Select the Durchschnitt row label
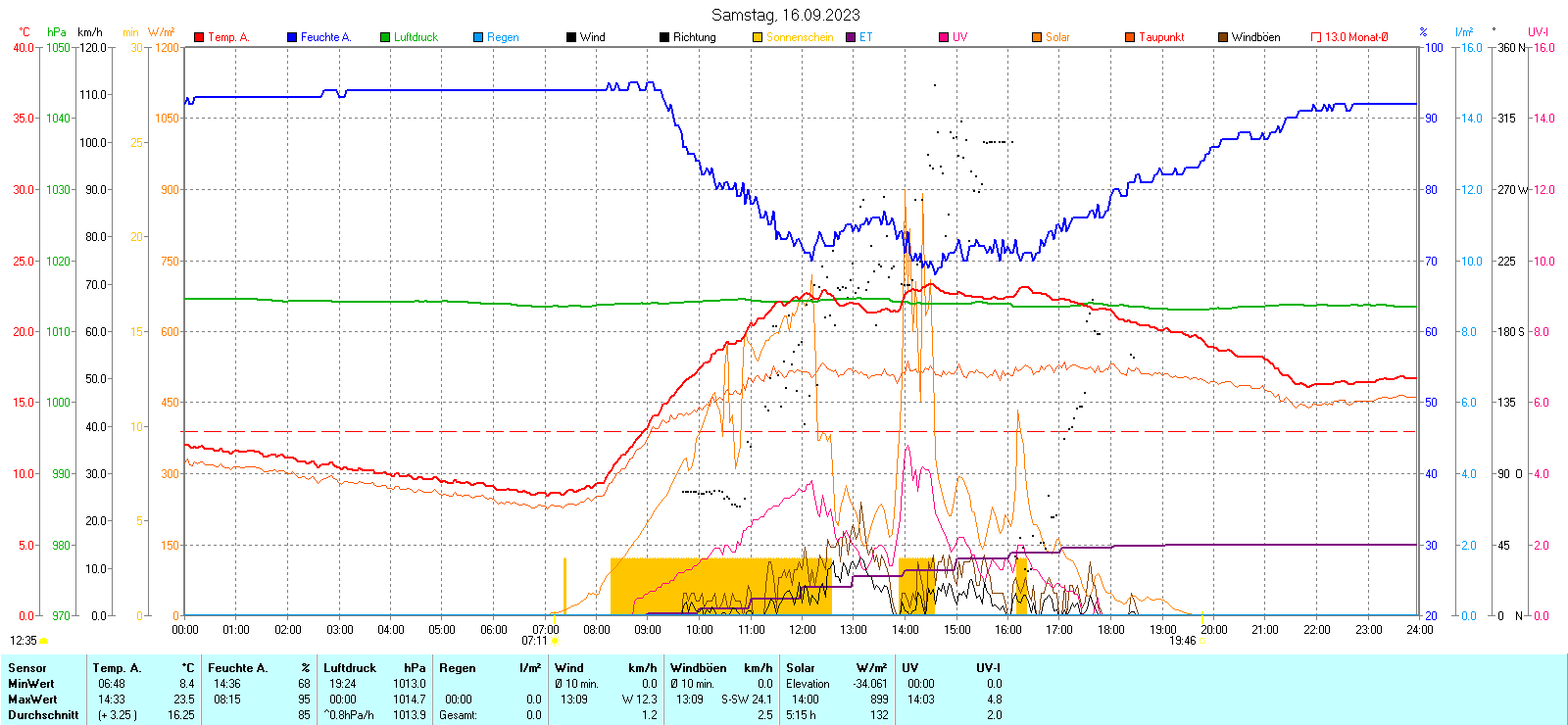Viewport: 1568px width, 725px height. [x=43, y=715]
